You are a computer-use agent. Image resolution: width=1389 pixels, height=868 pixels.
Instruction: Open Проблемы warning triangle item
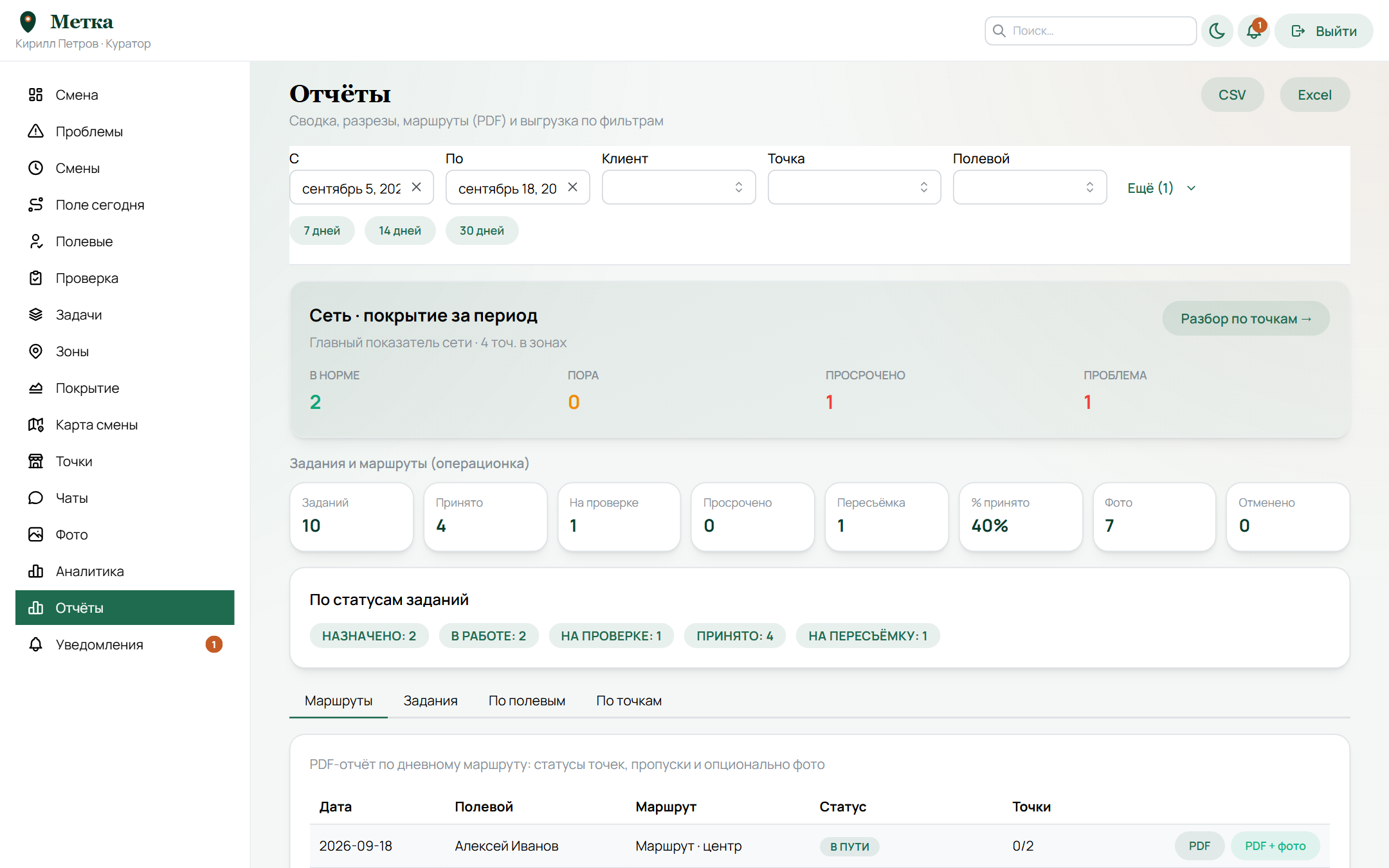click(x=125, y=132)
